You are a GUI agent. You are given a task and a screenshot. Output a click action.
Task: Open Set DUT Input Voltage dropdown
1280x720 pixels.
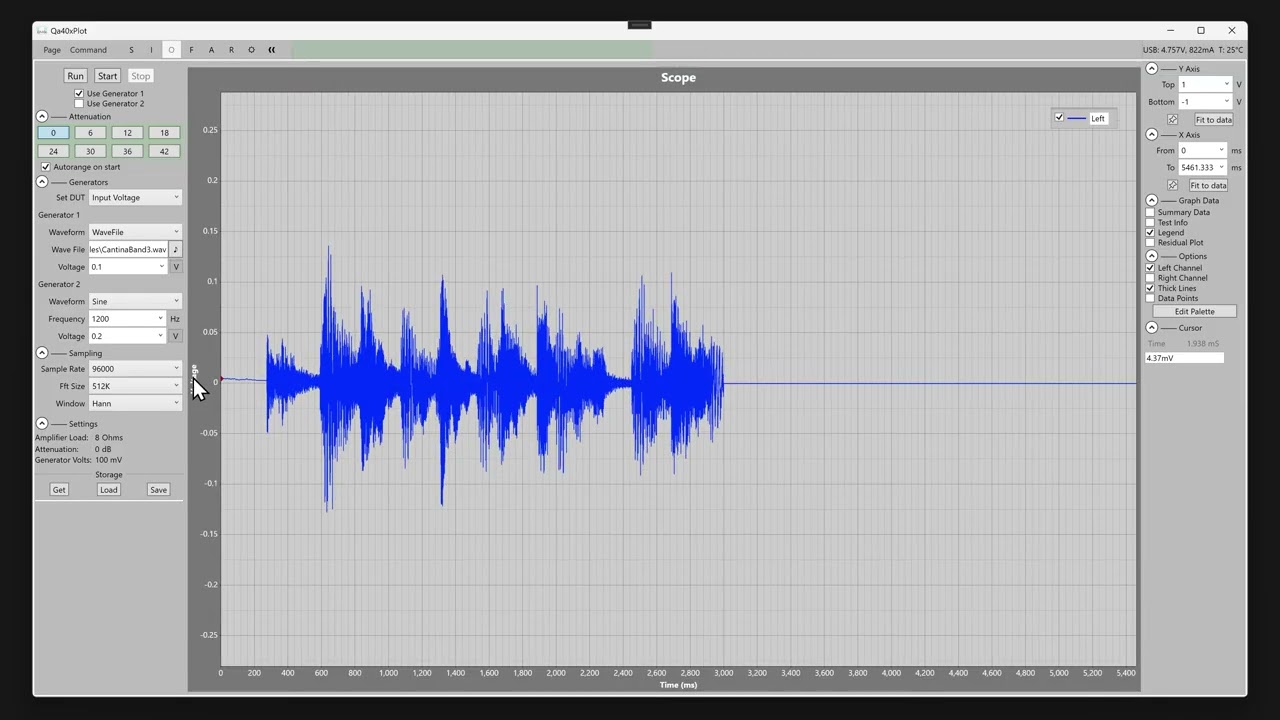135,198
